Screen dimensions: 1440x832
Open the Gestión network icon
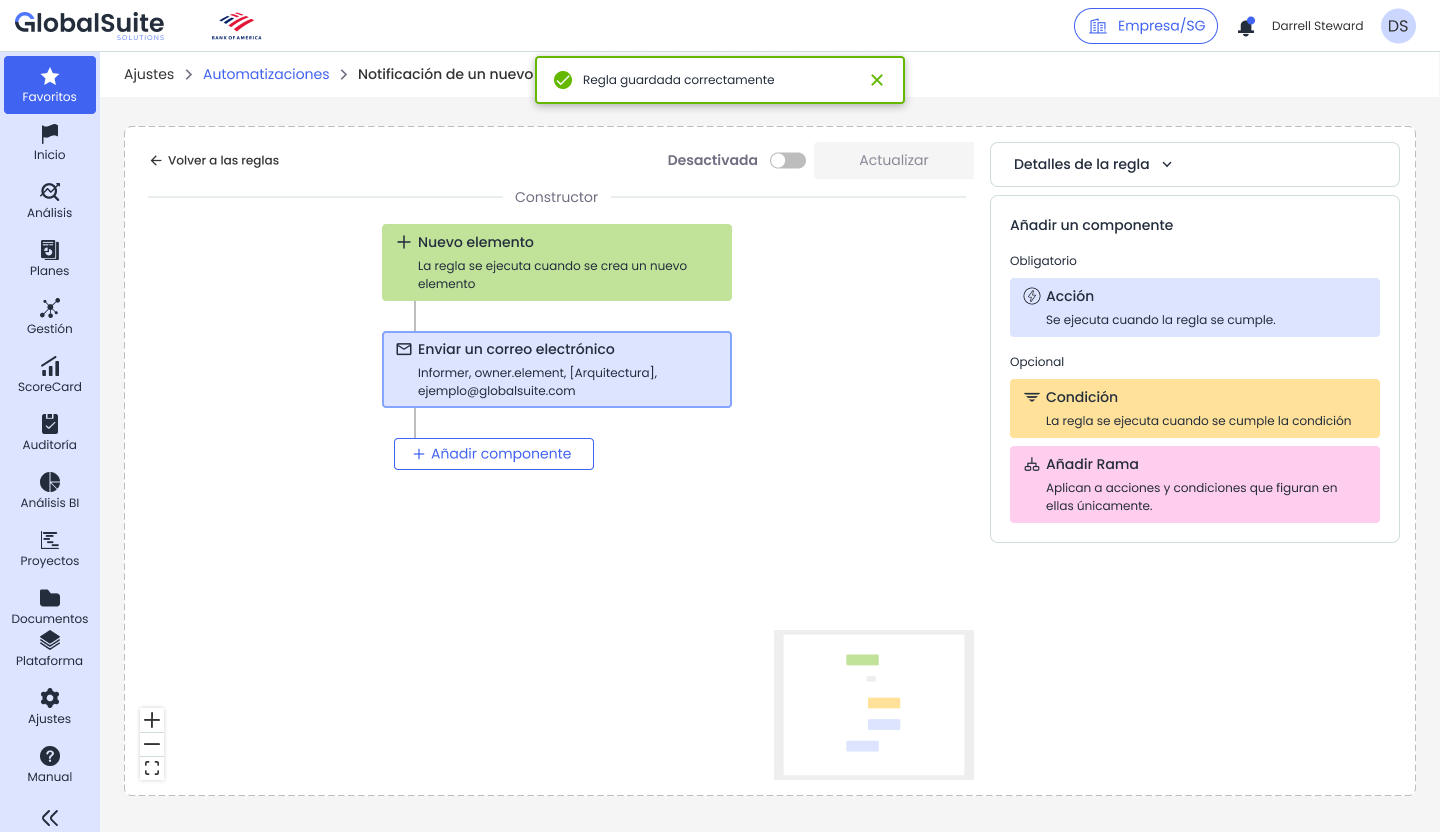click(x=50, y=307)
